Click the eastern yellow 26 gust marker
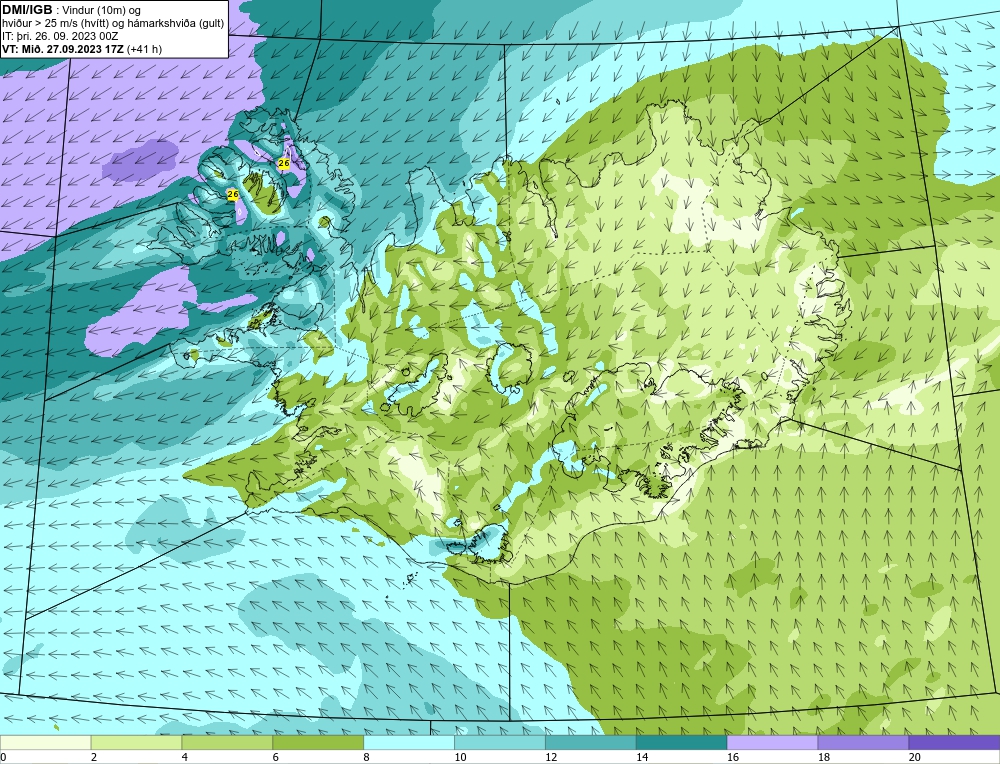Viewport: 1000px width, 764px height. click(284, 164)
